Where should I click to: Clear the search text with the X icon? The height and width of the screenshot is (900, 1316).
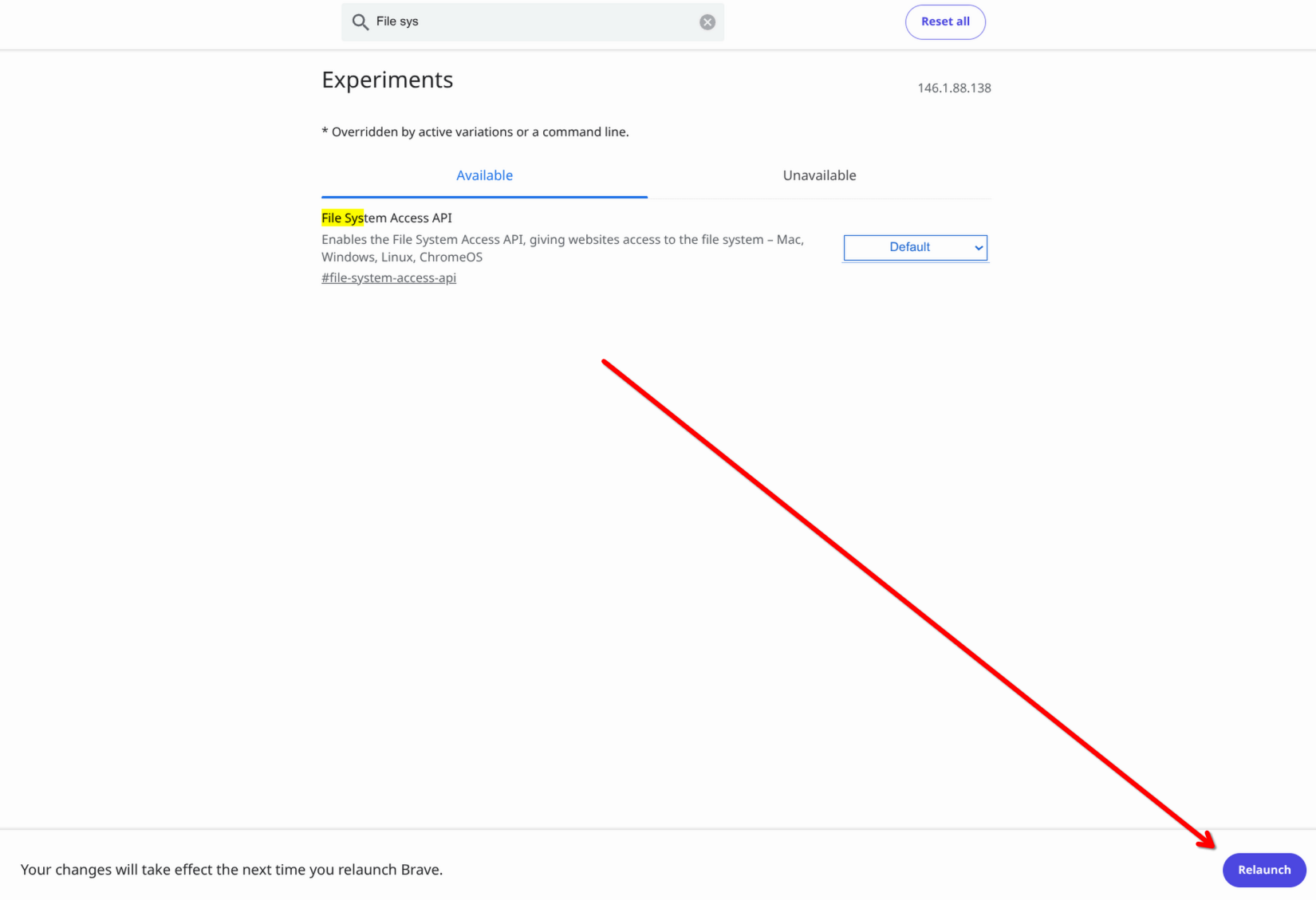pyautogui.click(x=707, y=22)
